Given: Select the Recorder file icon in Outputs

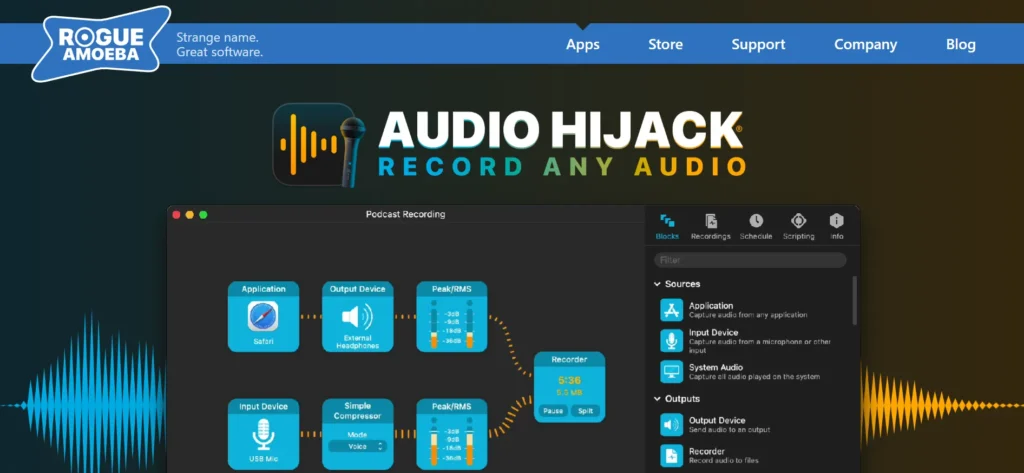Looking at the screenshot, I should (671, 455).
